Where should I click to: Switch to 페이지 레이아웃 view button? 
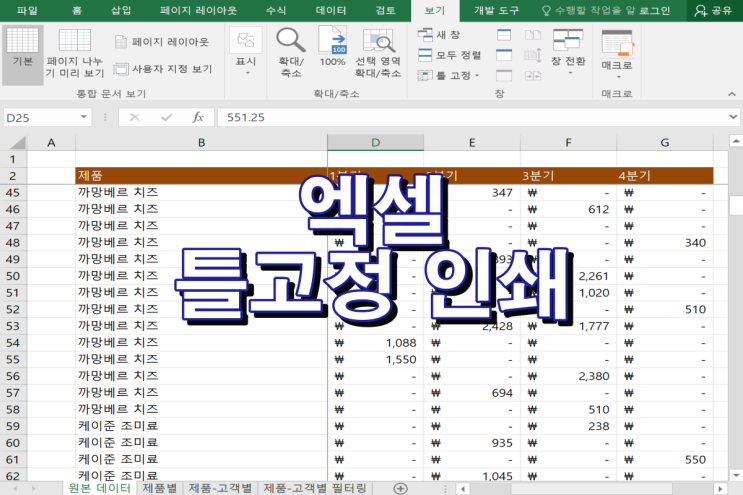(x=162, y=42)
